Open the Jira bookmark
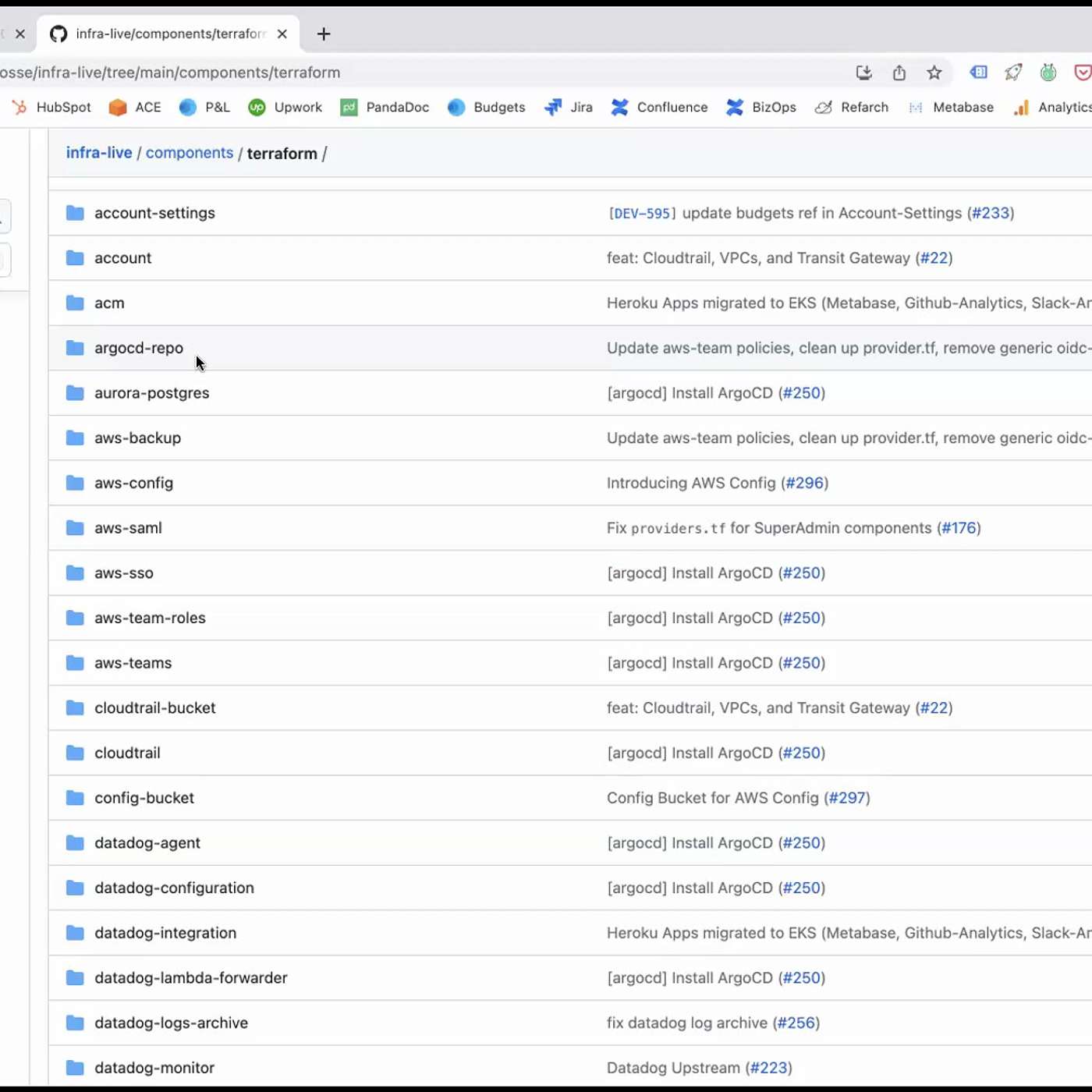 pyautogui.click(x=569, y=108)
